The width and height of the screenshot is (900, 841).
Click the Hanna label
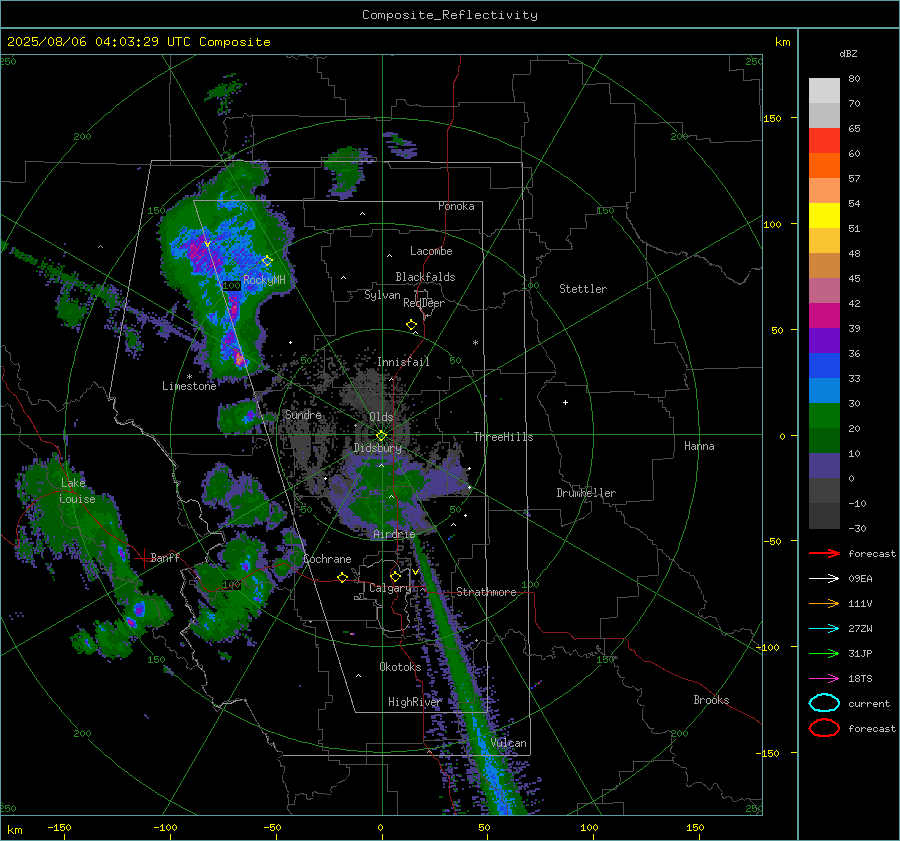tap(699, 446)
